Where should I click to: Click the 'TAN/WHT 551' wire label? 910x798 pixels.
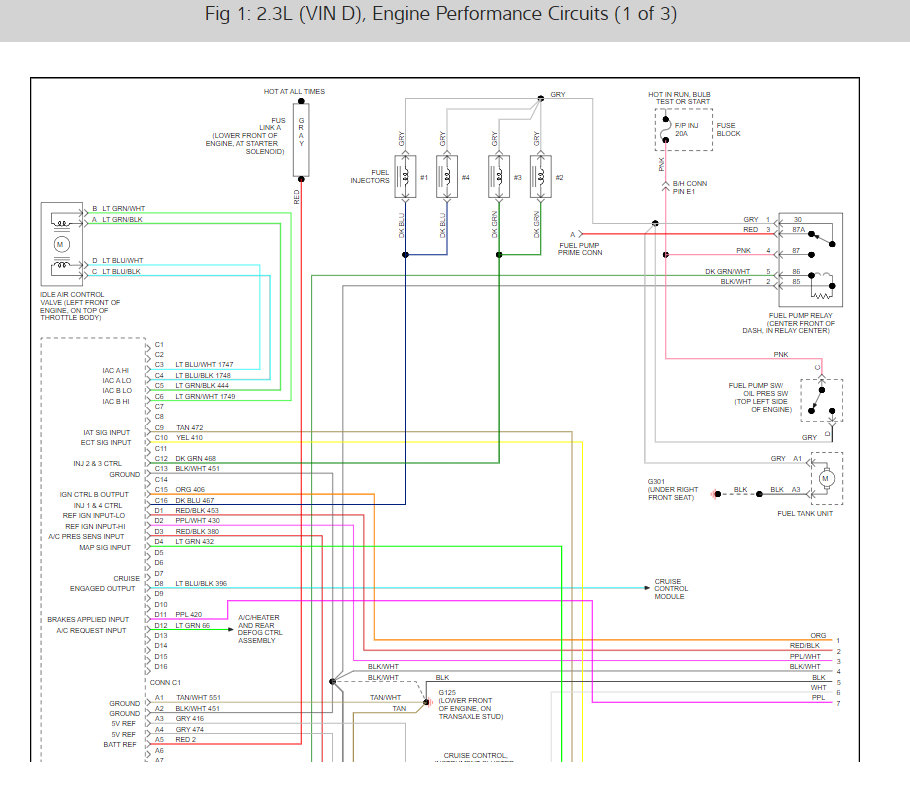tap(198, 698)
